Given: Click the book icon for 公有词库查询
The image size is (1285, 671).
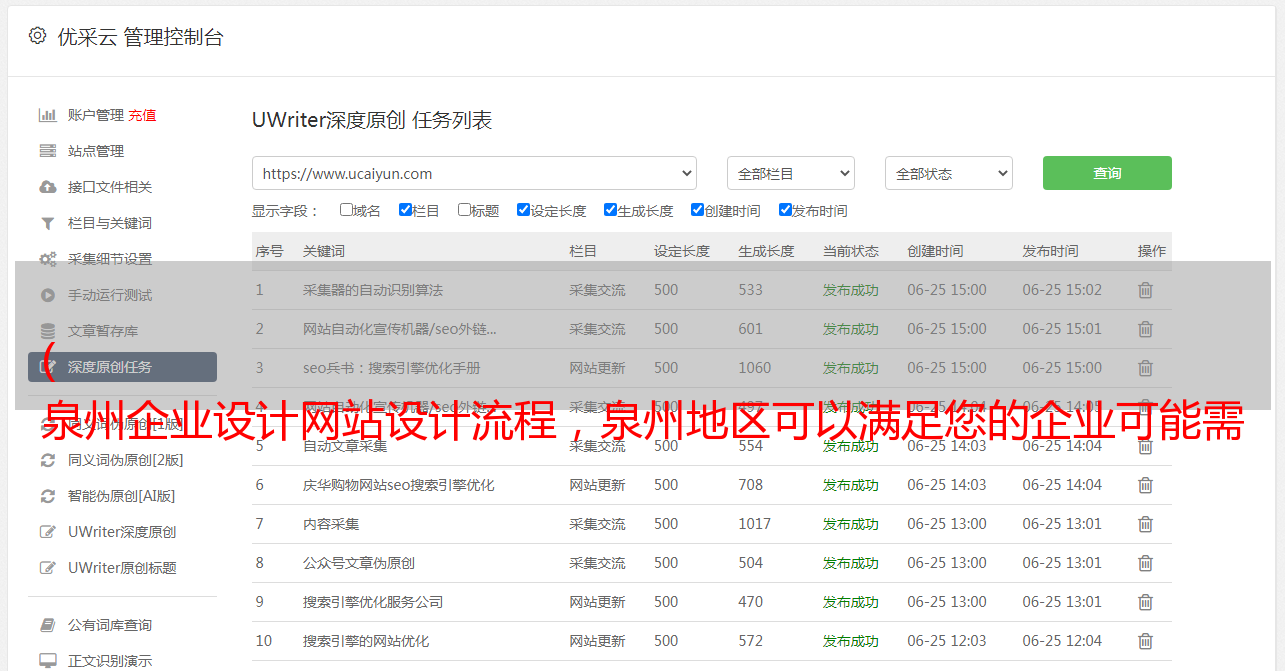Looking at the screenshot, I should coord(47,625).
